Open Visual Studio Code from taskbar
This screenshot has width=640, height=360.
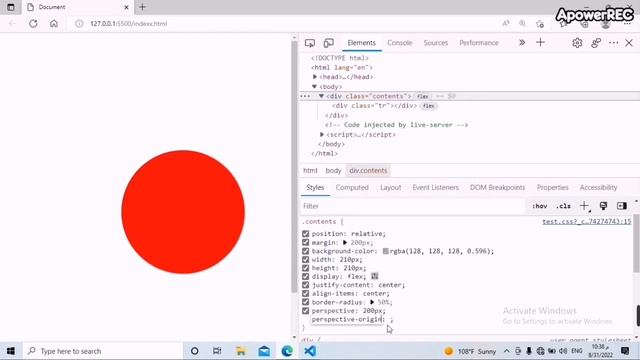310,351
